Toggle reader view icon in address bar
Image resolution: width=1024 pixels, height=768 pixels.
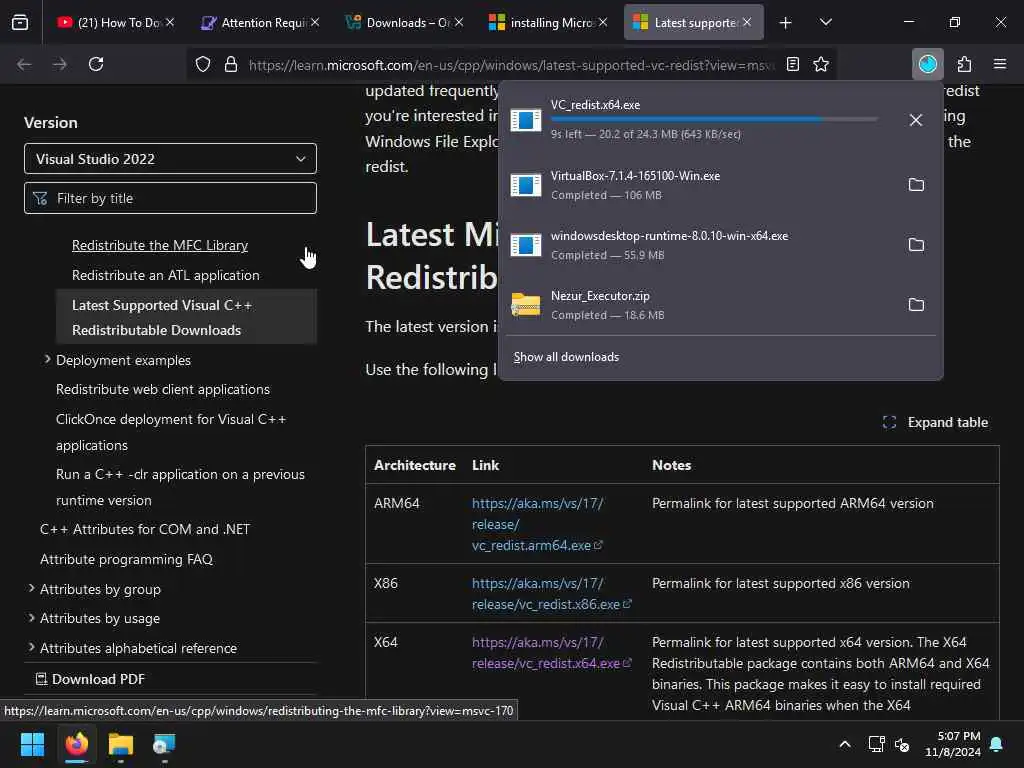(793, 64)
